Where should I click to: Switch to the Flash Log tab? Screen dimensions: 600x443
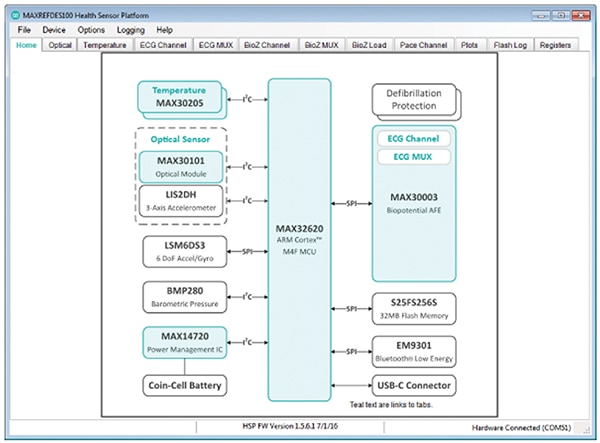(x=510, y=46)
